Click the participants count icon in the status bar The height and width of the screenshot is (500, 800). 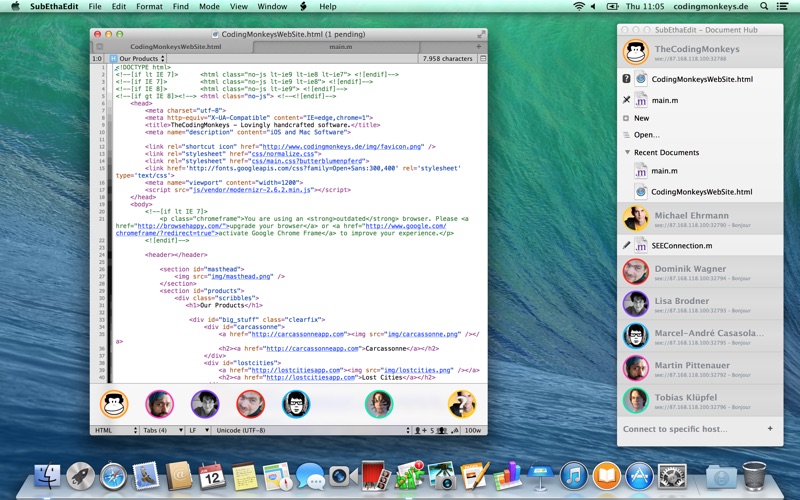pyautogui.click(x=442, y=431)
